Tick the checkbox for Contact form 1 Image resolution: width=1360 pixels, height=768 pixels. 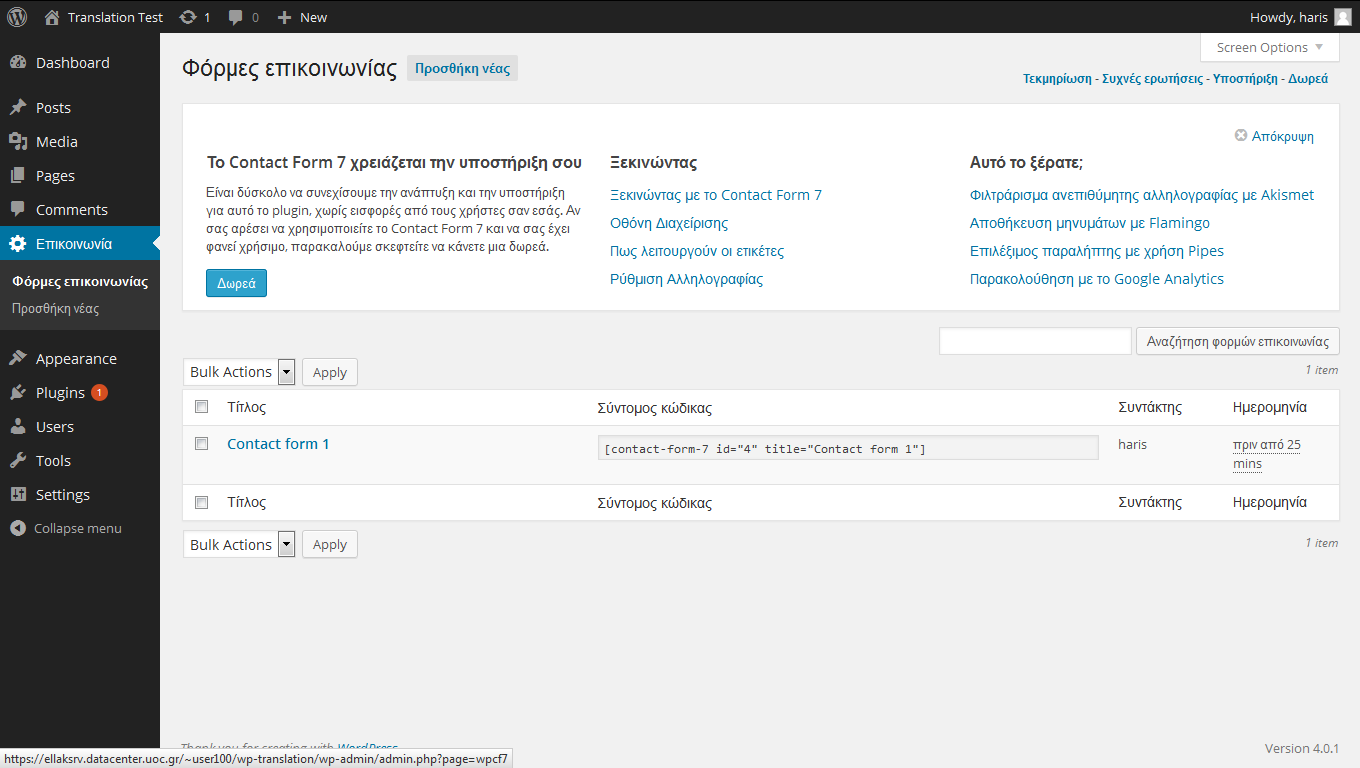click(x=201, y=443)
